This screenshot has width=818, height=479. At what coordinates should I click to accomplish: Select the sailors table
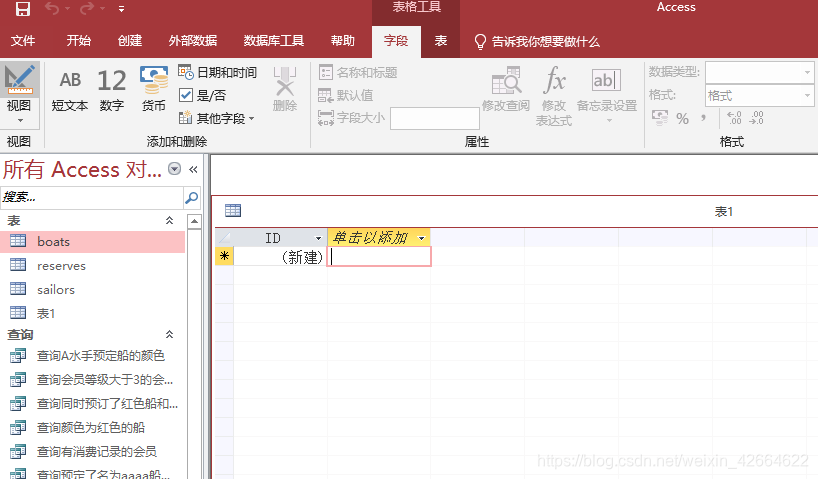92,290
